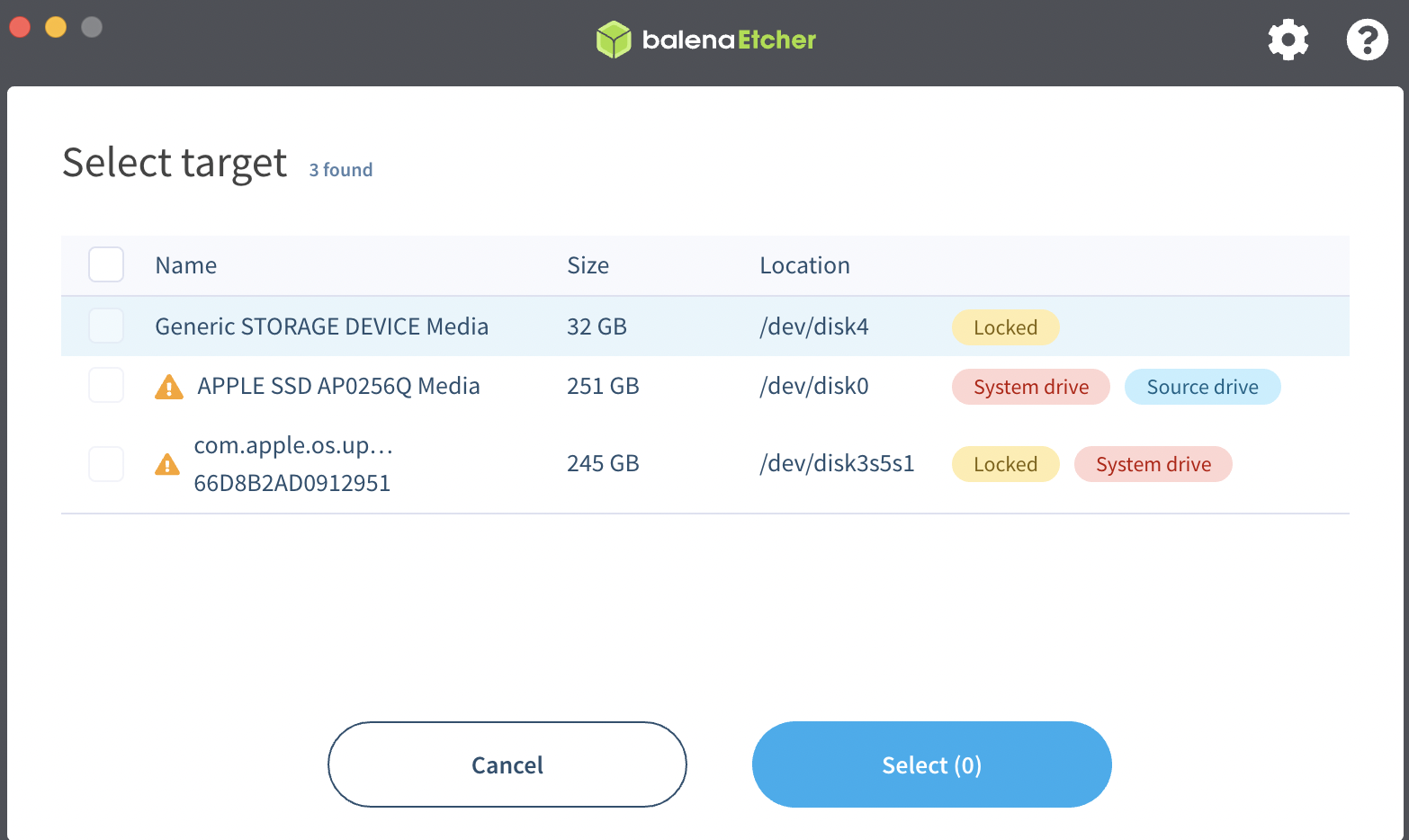Click System drive badge on /dev/disk0 row
The image size is (1409, 840).
click(1030, 387)
